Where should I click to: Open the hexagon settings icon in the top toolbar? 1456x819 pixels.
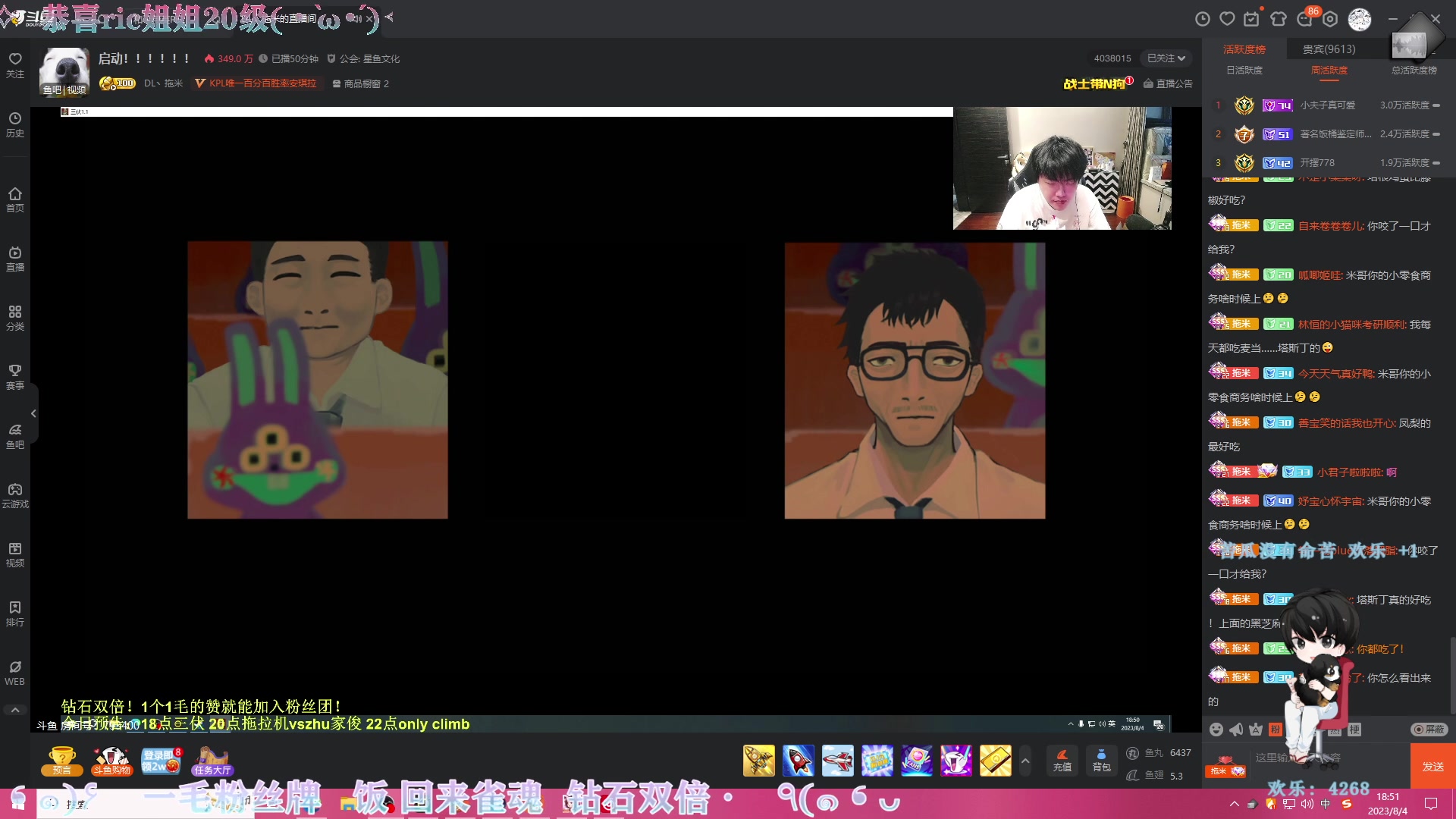pos(1330,19)
